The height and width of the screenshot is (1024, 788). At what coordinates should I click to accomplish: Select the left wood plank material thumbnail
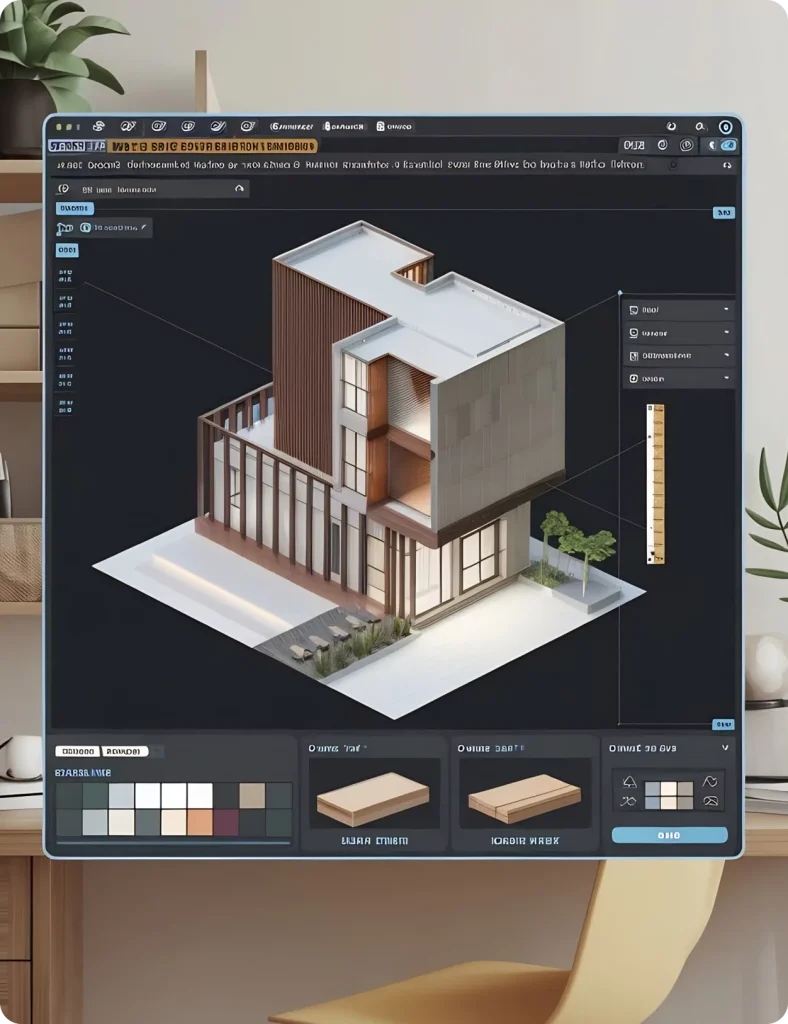pyautogui.click(x=372, y=799)
